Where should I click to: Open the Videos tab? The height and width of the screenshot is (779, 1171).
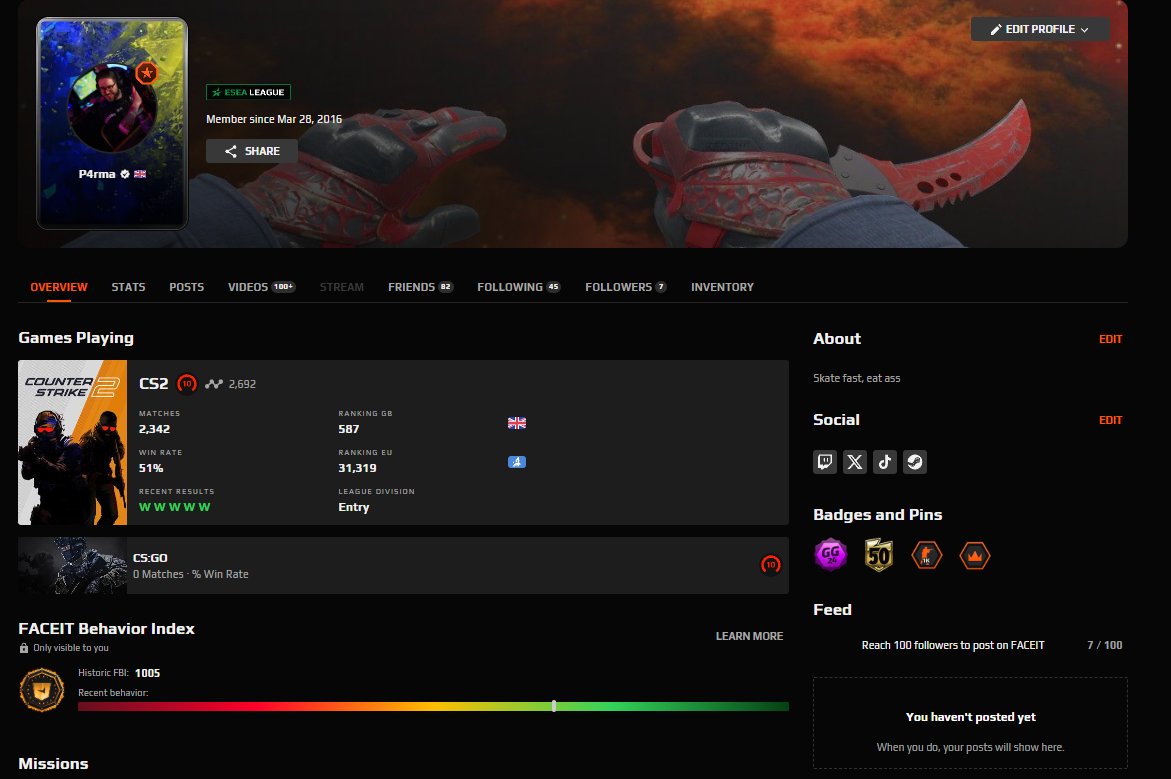pyautogui.click(x=261, y=287)
